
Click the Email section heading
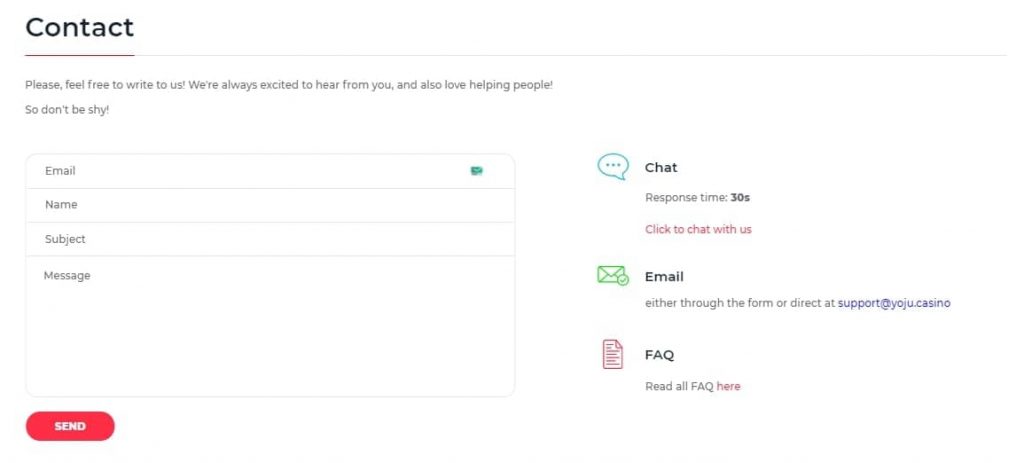coord(664,276)
